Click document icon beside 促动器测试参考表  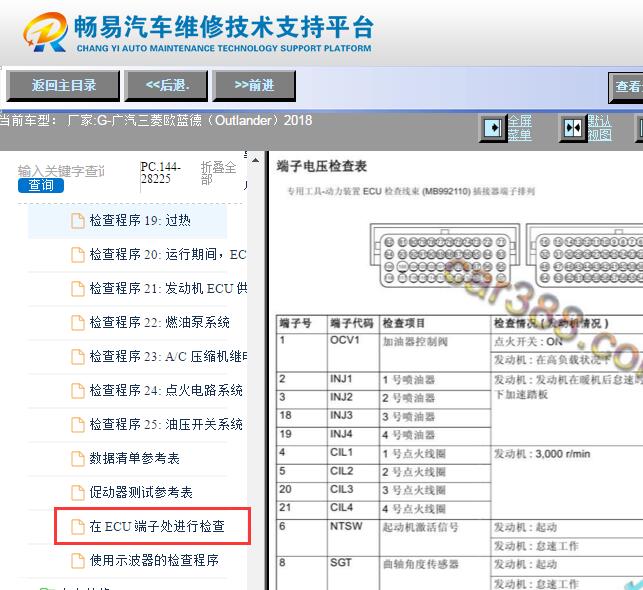[78, 493]
